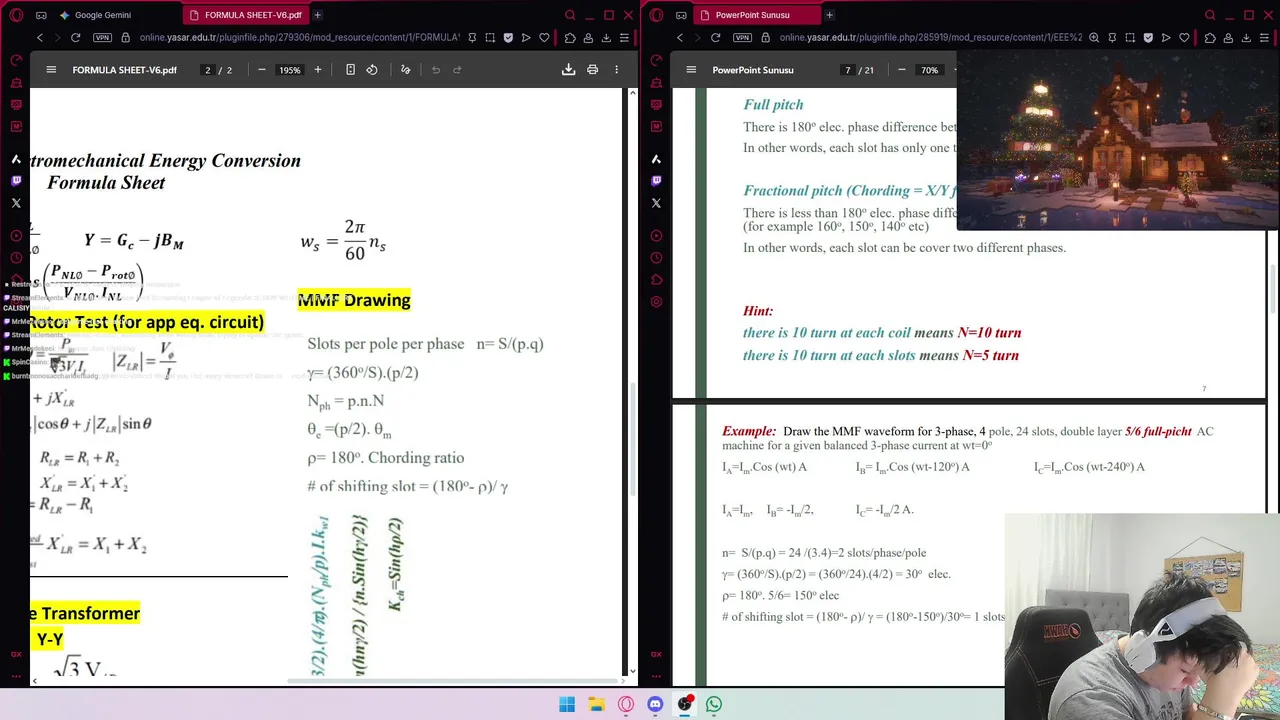
Task: Toggle VPN badge in left browser address bar
Action: (x=101, y=38)
